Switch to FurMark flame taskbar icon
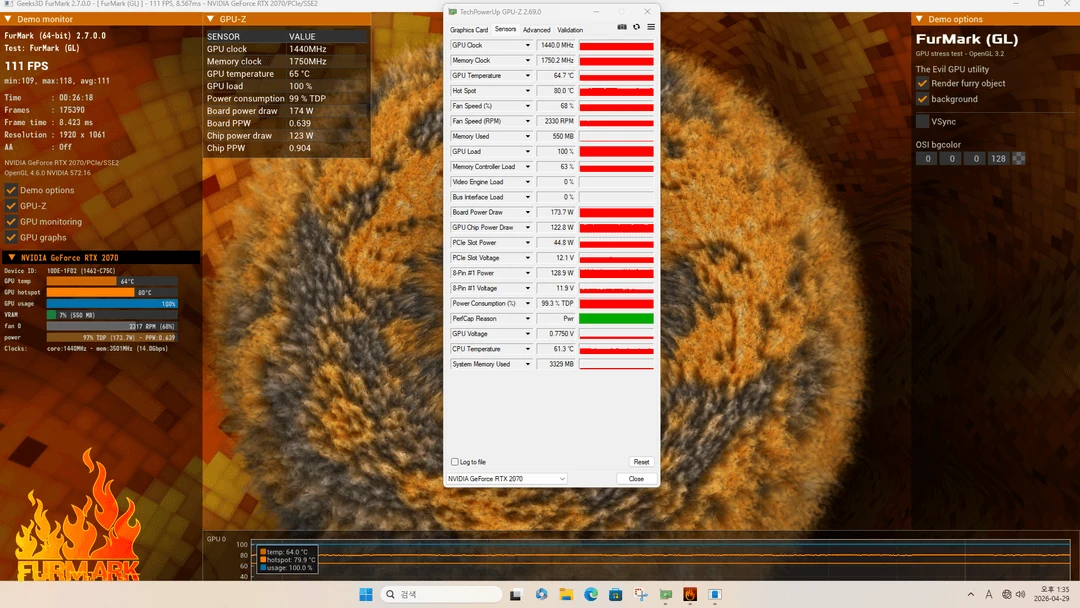 (690, 594)
